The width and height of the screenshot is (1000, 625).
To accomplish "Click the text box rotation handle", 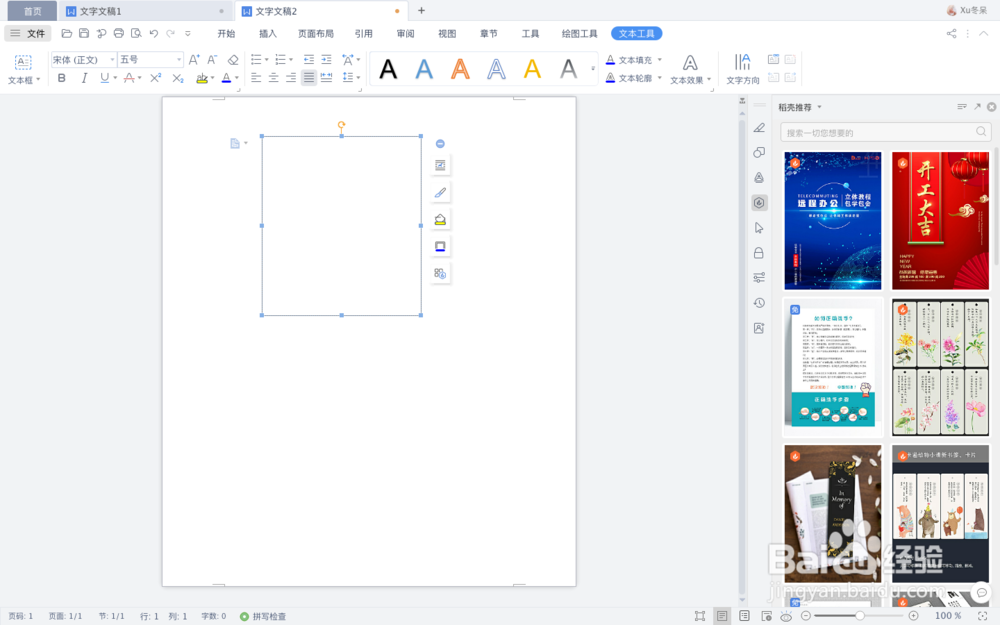I will tap(341, 125).
